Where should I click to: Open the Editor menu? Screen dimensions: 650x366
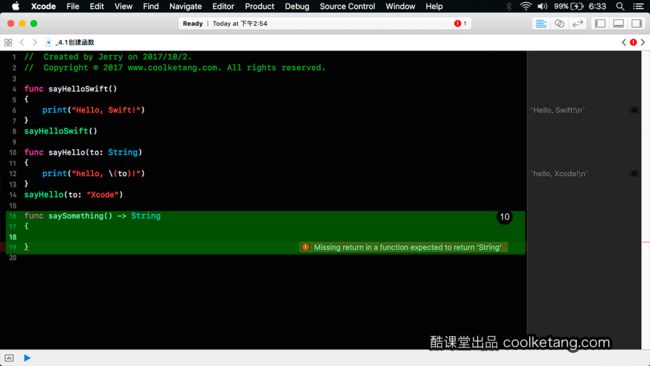tap(223, 6)
